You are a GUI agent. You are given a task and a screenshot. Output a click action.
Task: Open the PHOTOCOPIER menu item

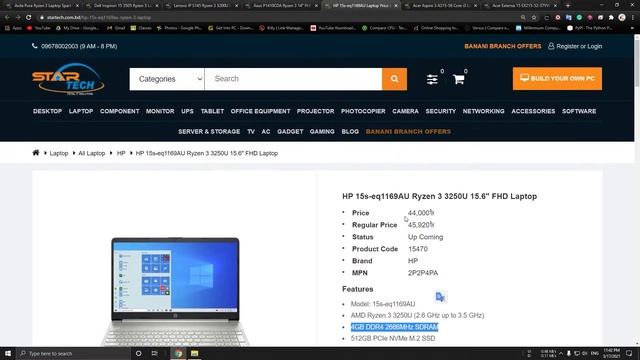coord(363,111)
